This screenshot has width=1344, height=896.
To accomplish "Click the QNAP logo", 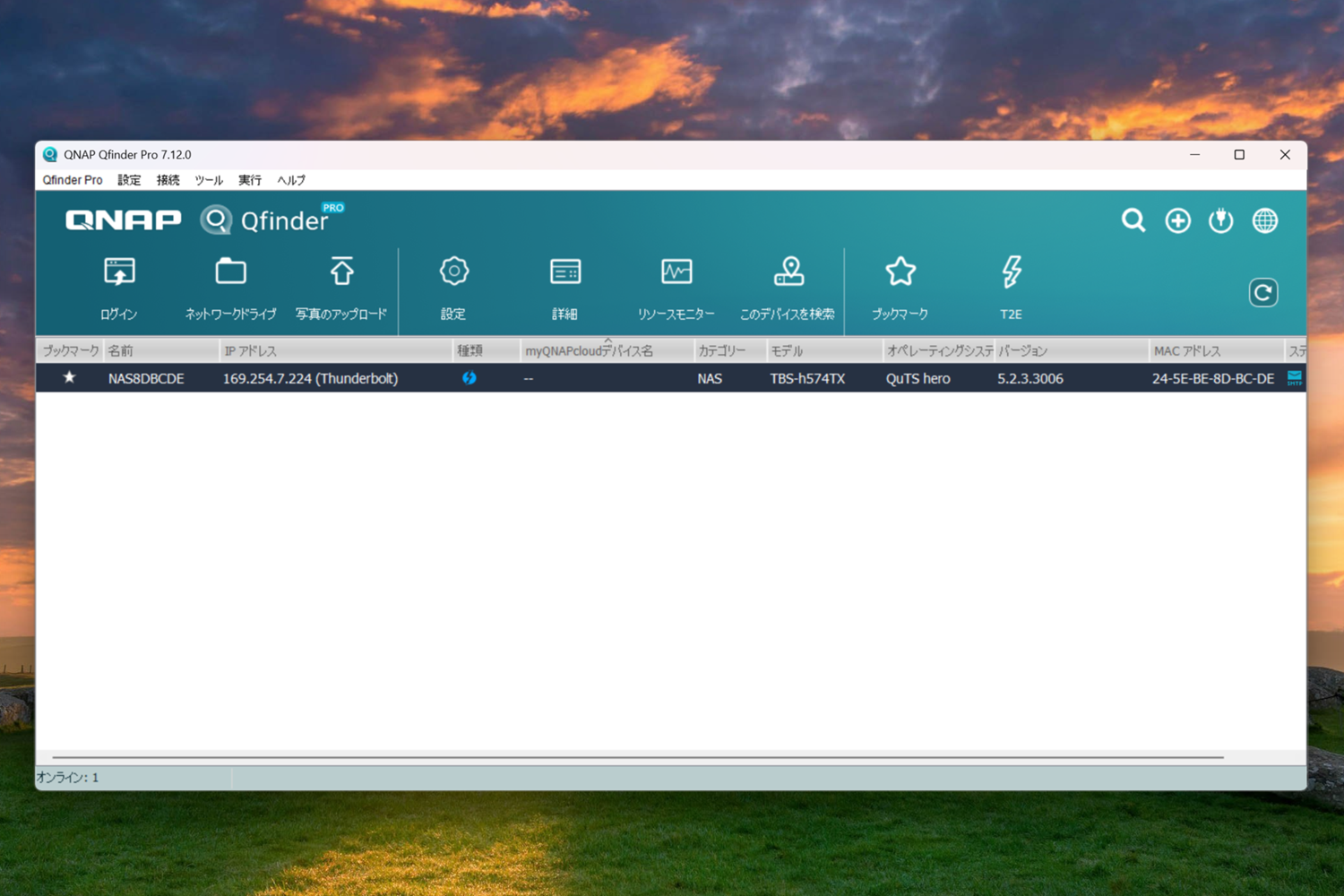I will pyautogui.click(x=124, y=220).
